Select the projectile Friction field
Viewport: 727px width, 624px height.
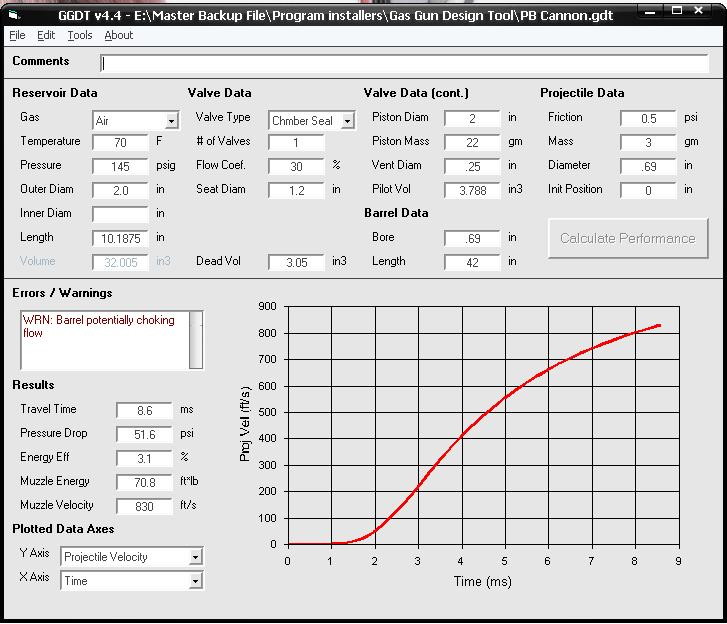pyautogui.click(x=648, y=118)
